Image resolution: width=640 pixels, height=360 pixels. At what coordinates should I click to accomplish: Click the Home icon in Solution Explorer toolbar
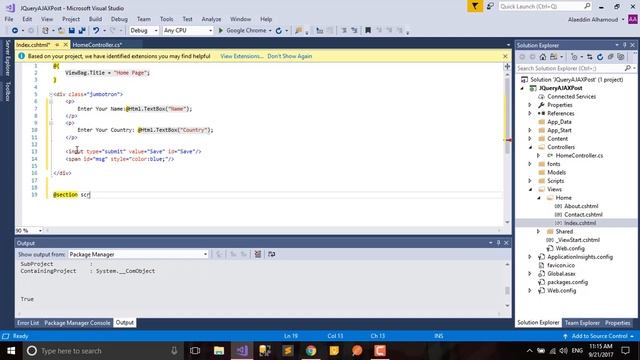(542, 57)
